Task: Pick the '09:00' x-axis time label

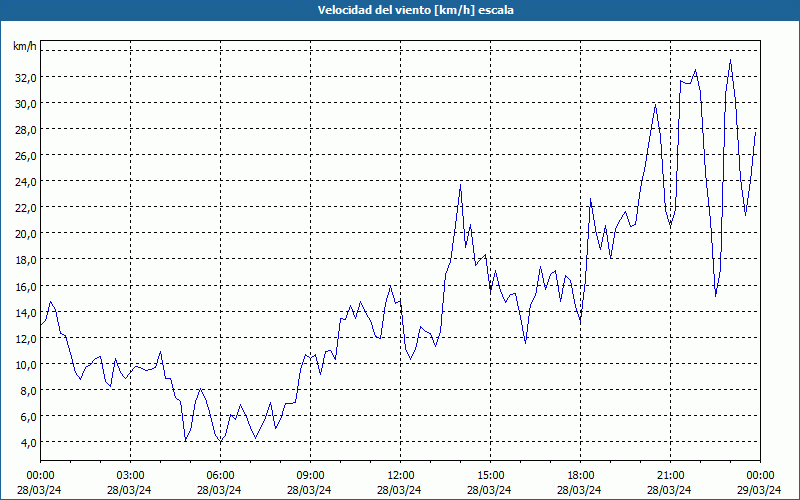Action: (310, 476)
